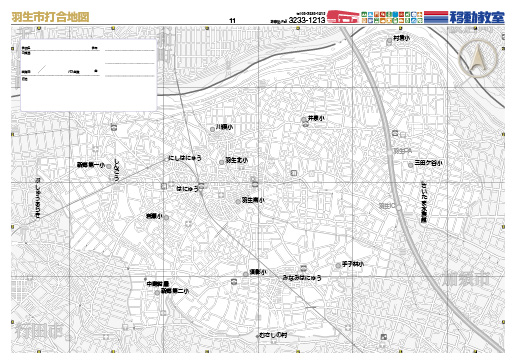Image resolution: width=516 pixels, height=364 pixels.
Task: Click the north arrow compass emblem
Action: point(478,59)
